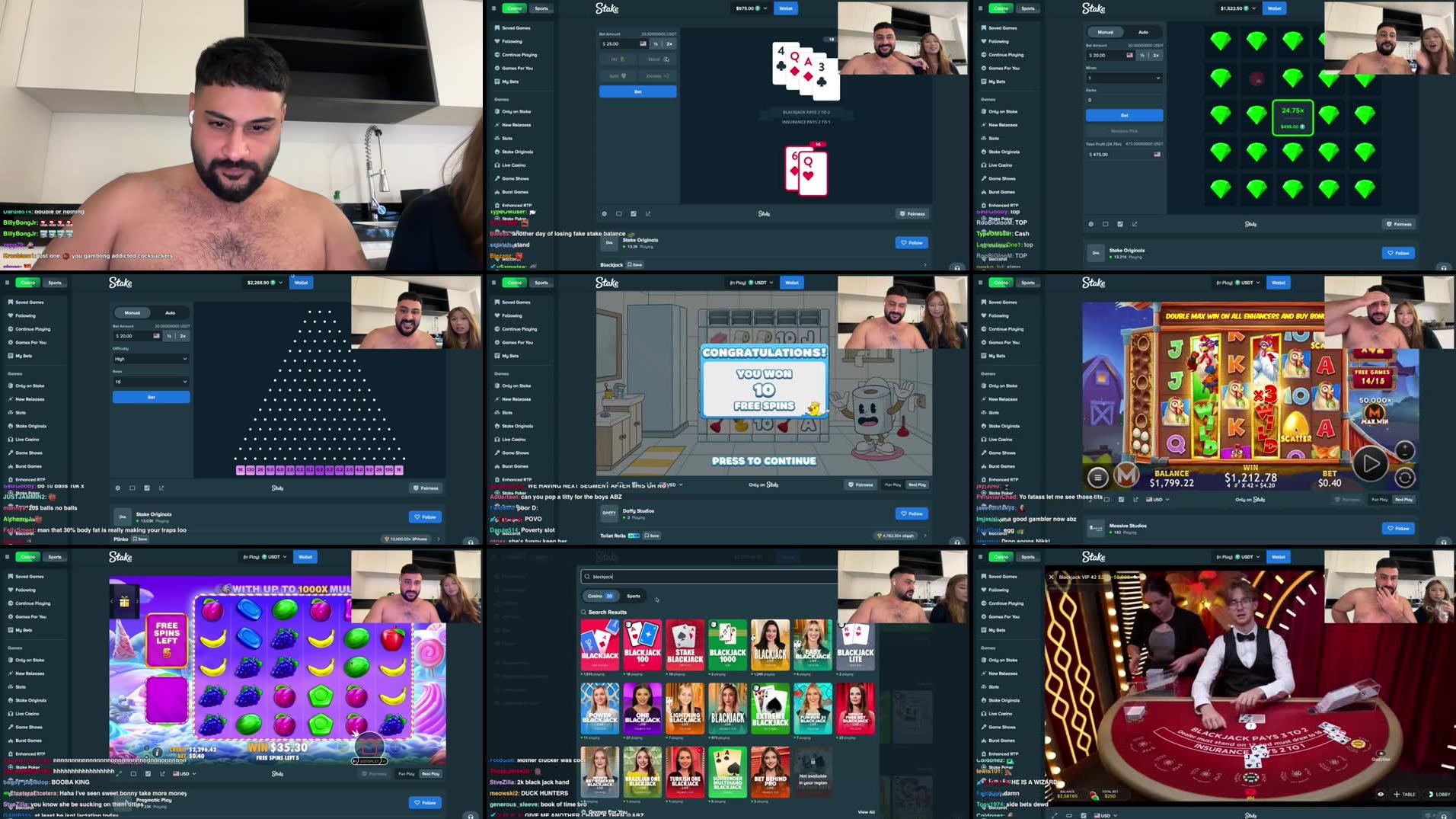Open hamburger menu in blackjack panel header

(493, 8)
